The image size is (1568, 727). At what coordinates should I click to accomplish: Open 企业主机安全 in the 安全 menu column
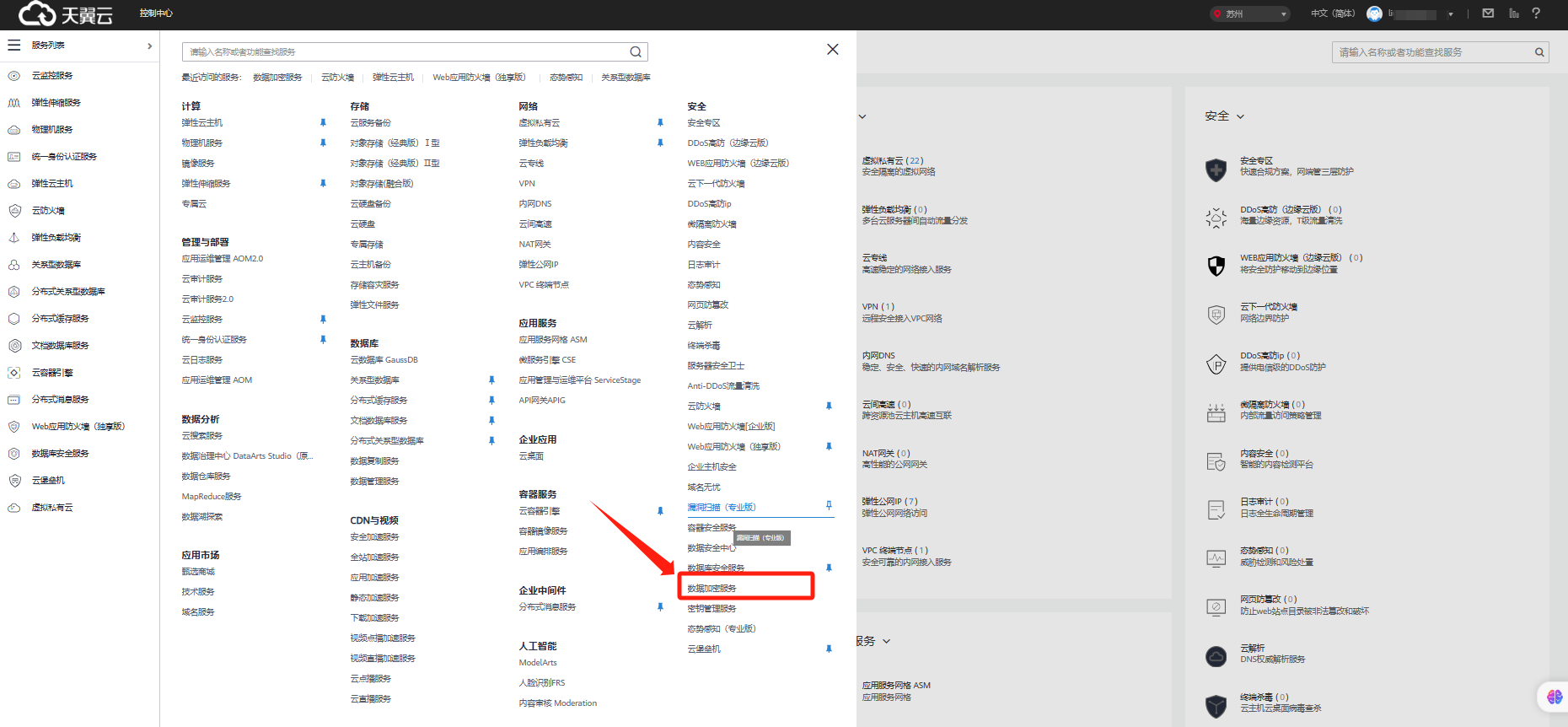click(x=712, y=467)
